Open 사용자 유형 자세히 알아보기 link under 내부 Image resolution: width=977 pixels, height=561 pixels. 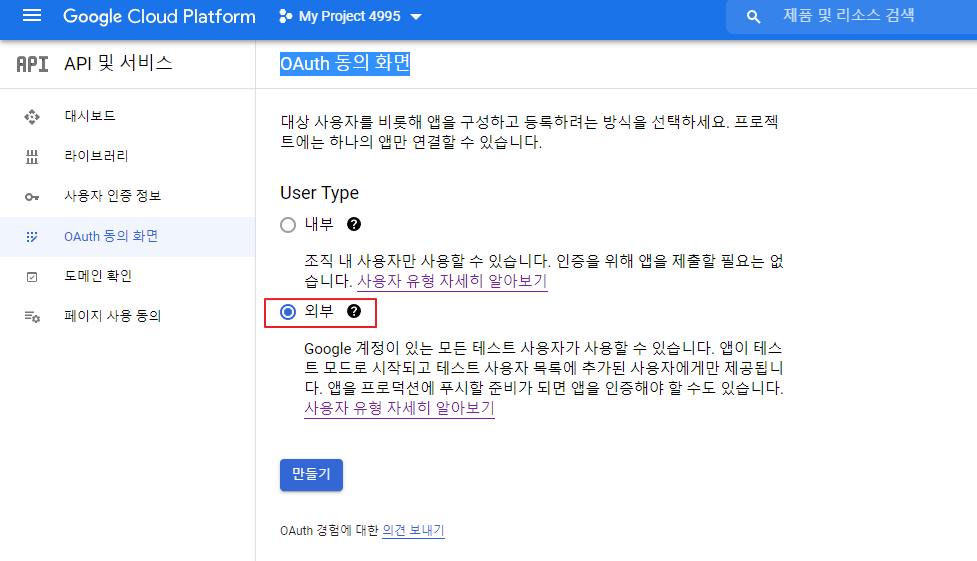click(452, 281)
